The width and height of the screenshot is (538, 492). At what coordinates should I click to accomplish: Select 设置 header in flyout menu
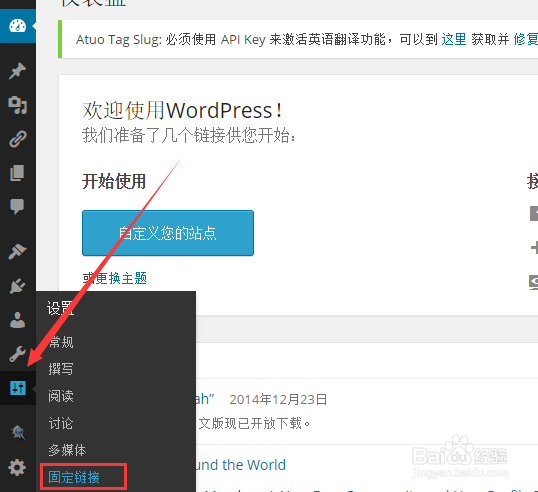pyautogui.click(x=60, y=308)
